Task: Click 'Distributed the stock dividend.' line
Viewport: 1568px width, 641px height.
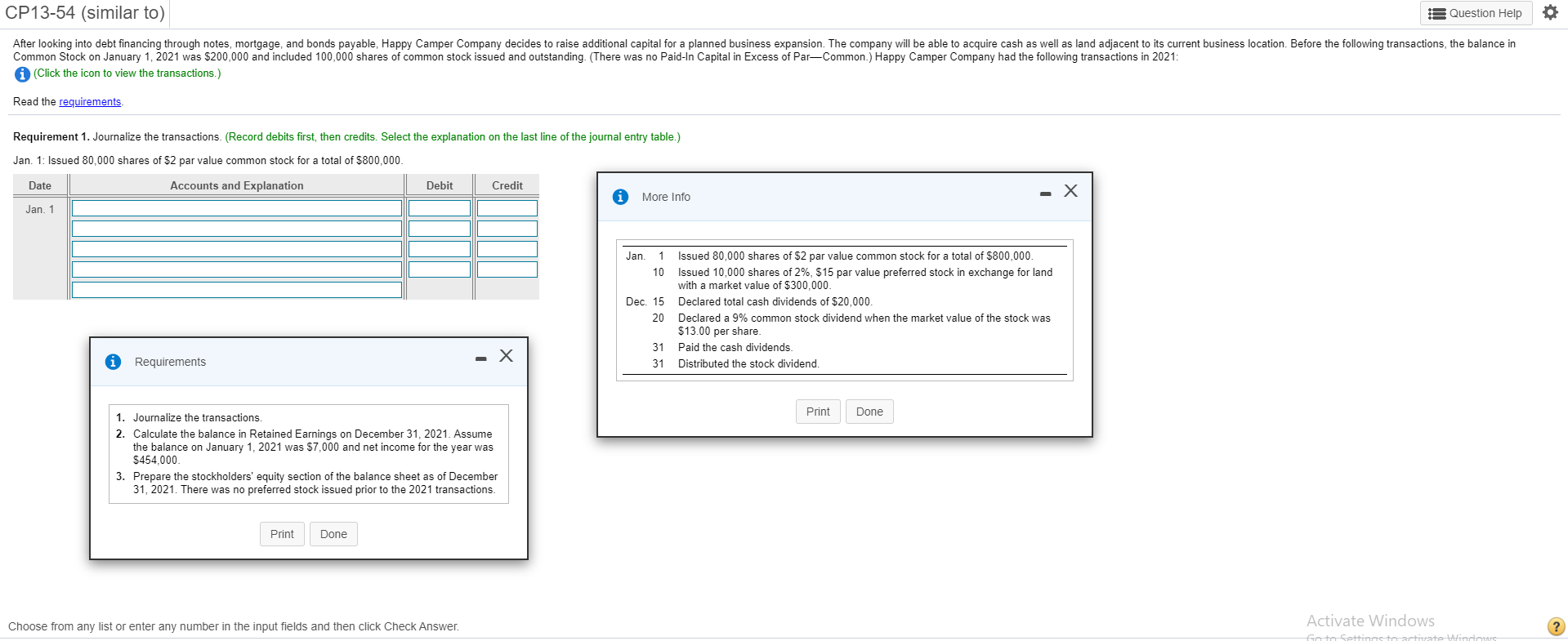Action: [x=748, y=364]
